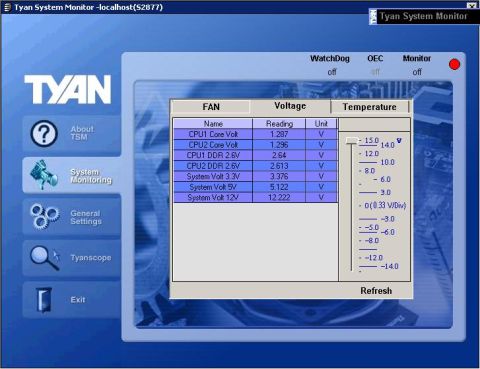The width and height of the screenshot is (480, 369).
Task: Close the Tyan System Monitor window
Action: pyautogui.click(x=471, y=5)
